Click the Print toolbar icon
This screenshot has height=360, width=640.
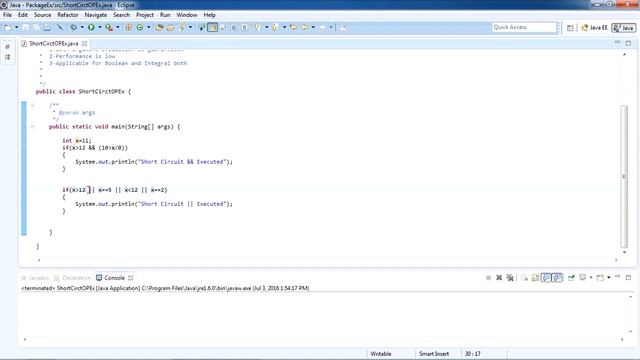(x=47, y=27)
